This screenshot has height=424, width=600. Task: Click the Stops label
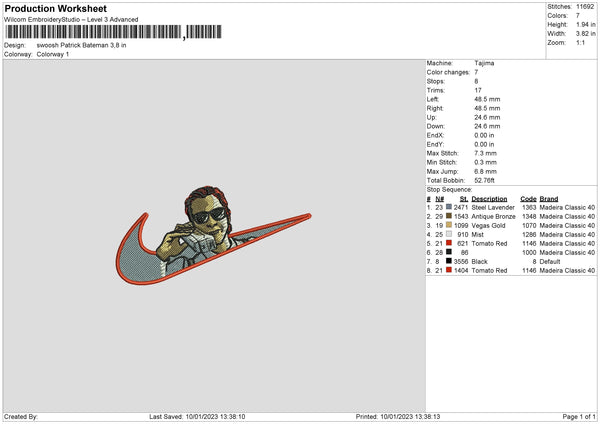tap(436, 81)
